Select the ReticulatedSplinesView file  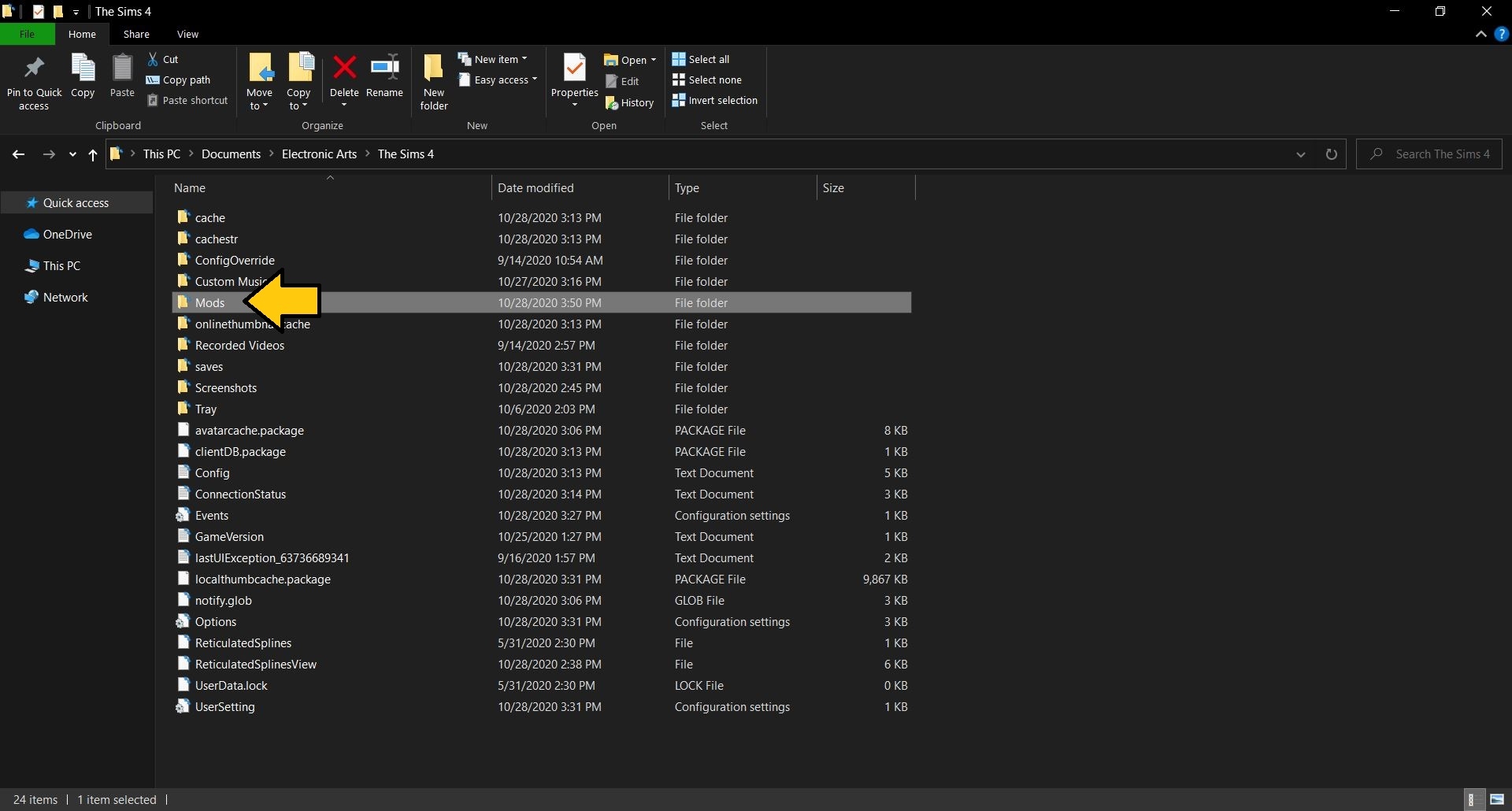(541, 664)
